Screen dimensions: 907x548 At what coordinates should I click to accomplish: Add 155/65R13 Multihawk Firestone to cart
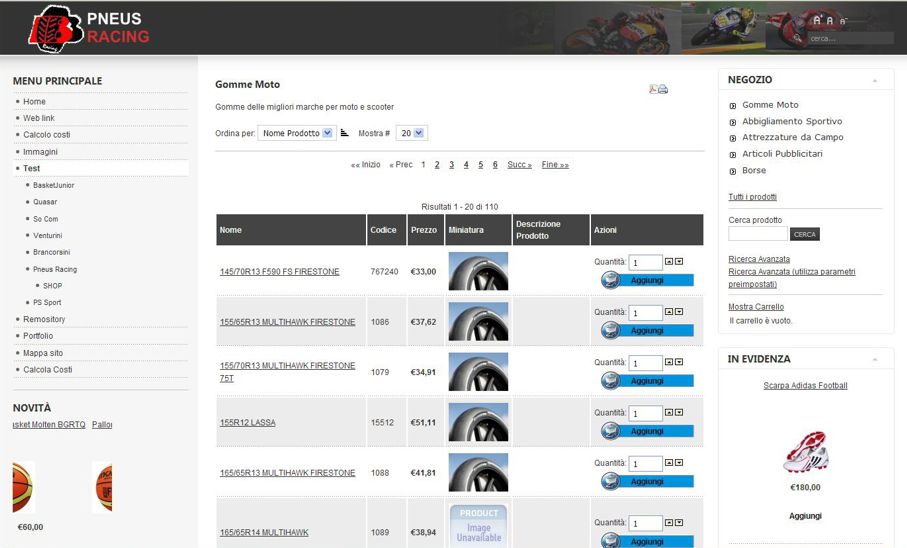click(x=646, y=331)
